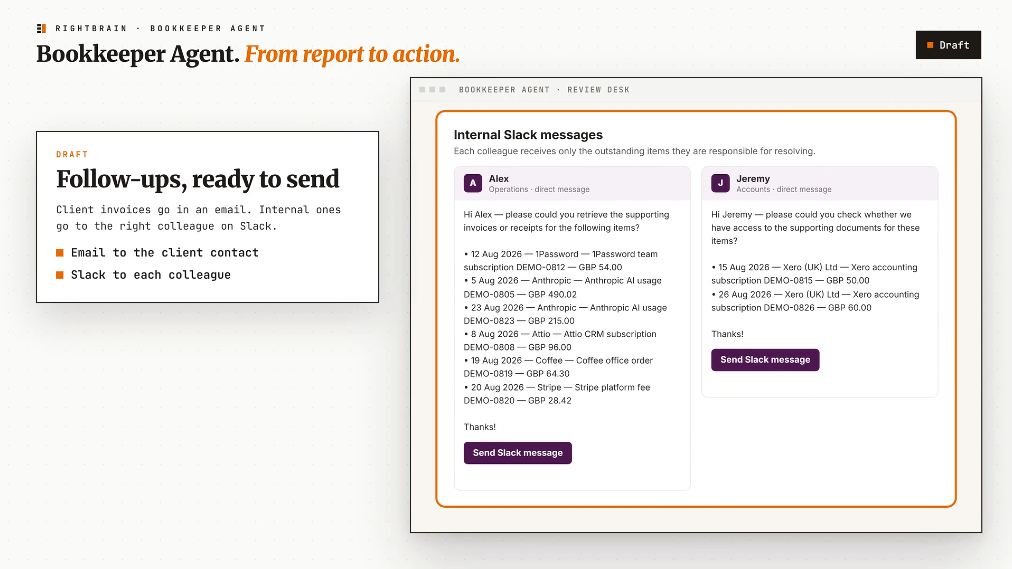Click the Xero DEMO-0815 GBP 50.00 item
The height and width of the screenshot is (569, 1012).
815,274
